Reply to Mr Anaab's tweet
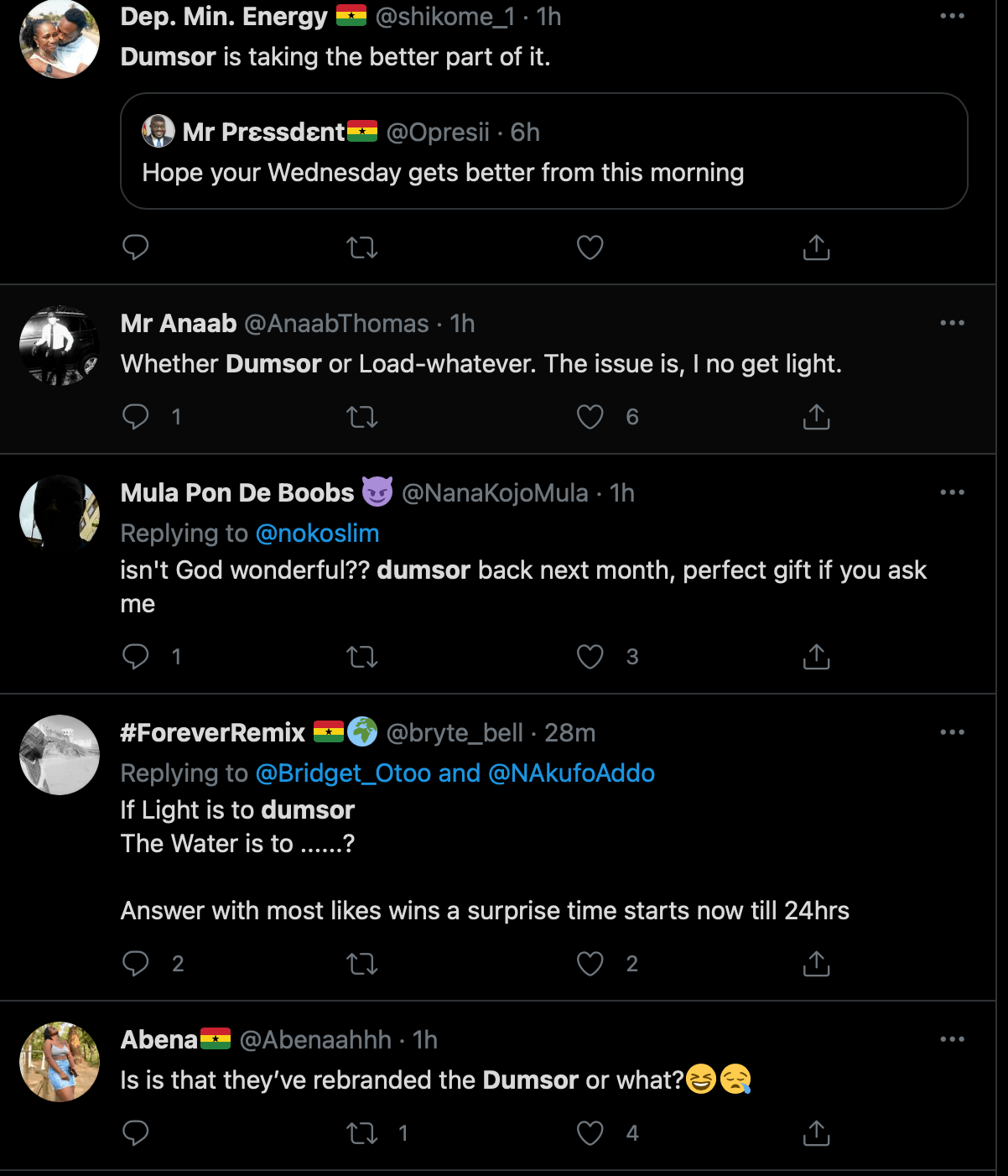This screenshot has height=1176, width=1008. (x=136, y=417)
